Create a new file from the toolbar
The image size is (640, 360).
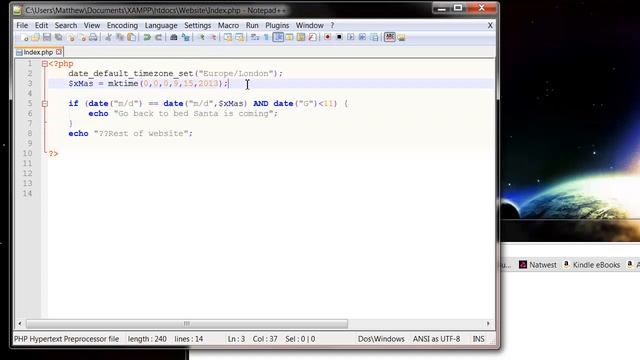[24, 38]
